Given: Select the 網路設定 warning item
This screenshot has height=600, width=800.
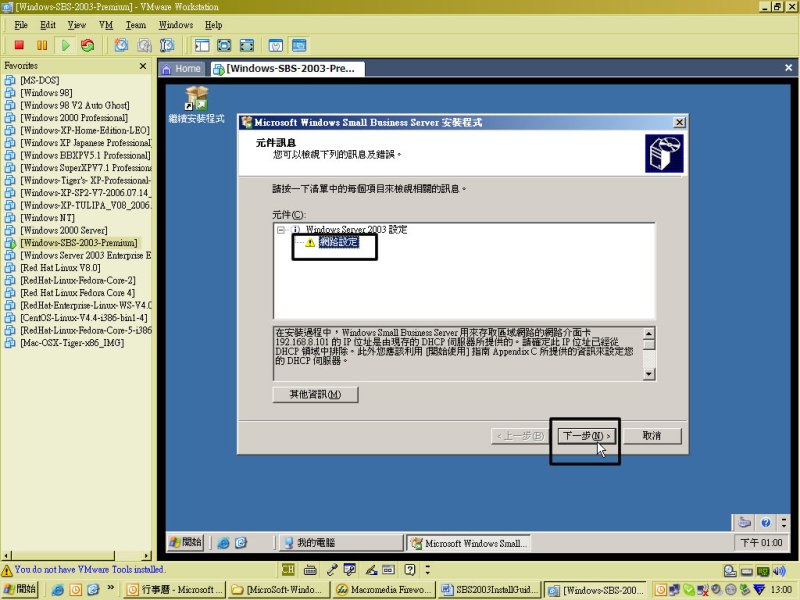Looking at the screenshot, I should (339, 242).
